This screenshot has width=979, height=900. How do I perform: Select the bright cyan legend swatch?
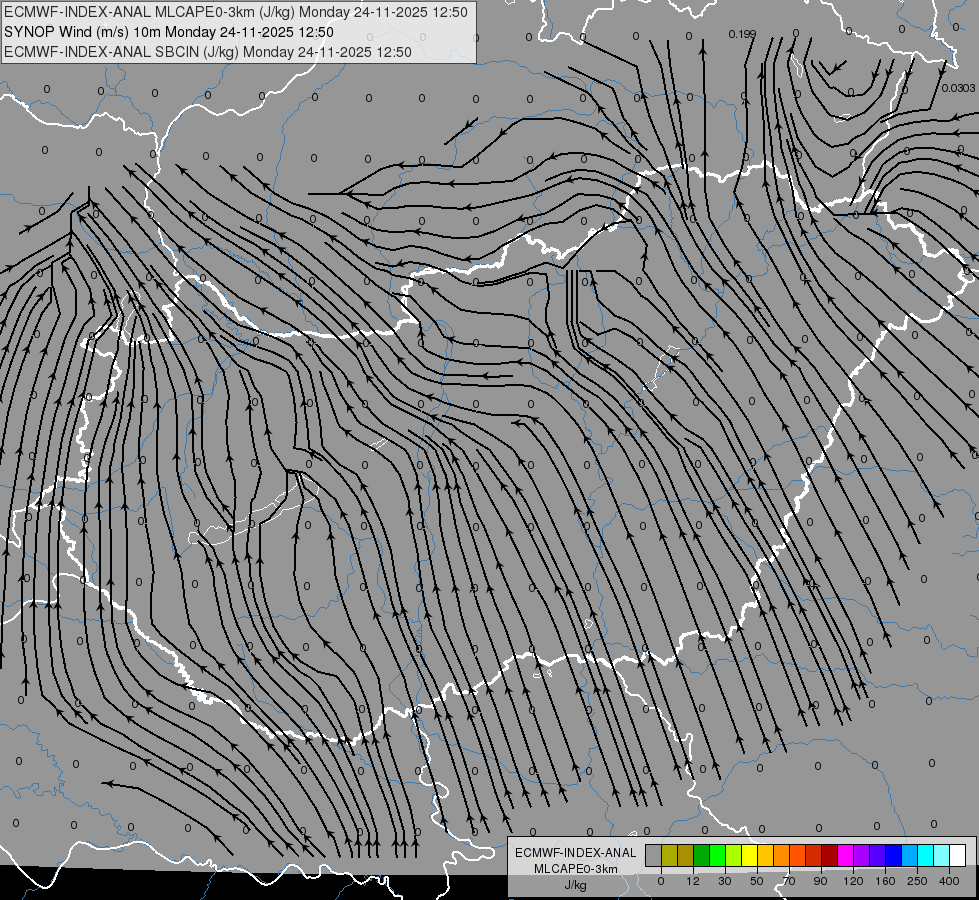coord(925,855)
